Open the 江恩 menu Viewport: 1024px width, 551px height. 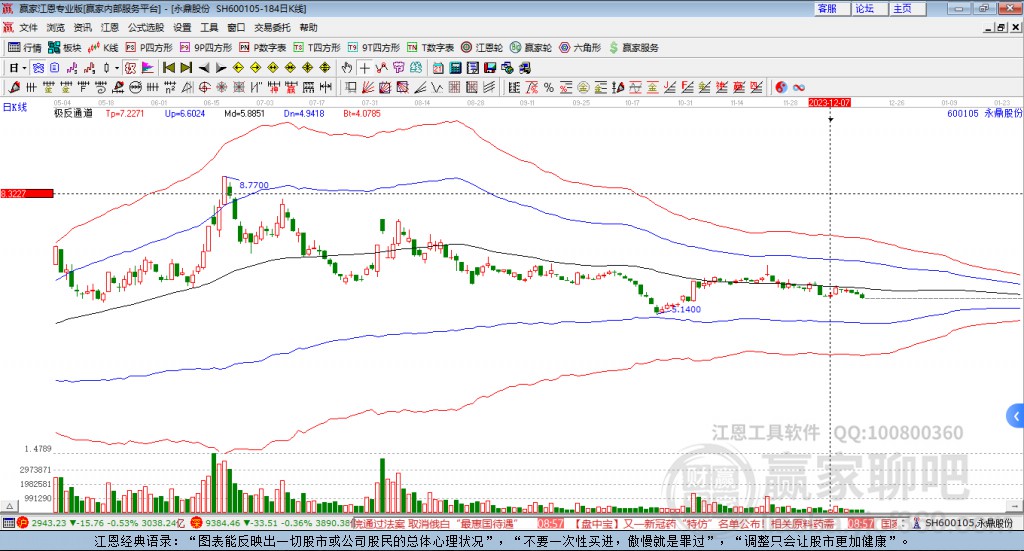(110, 27)
